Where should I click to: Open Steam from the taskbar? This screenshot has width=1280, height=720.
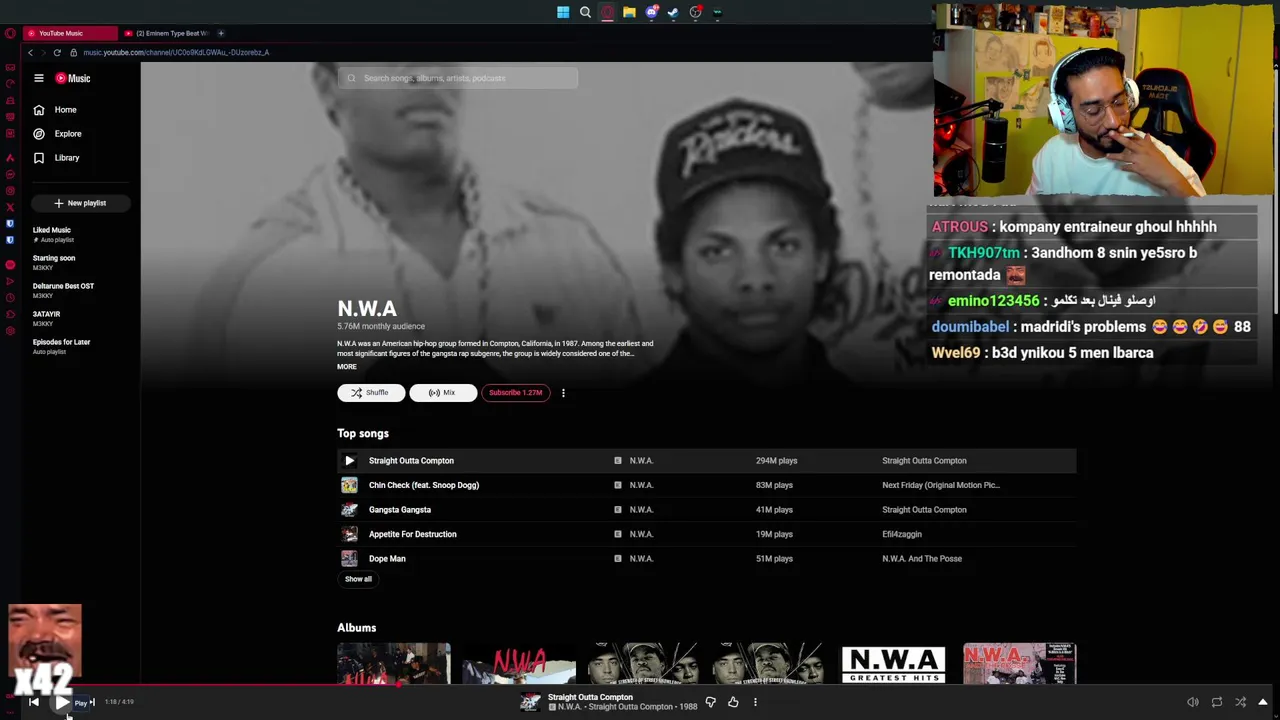673,12
